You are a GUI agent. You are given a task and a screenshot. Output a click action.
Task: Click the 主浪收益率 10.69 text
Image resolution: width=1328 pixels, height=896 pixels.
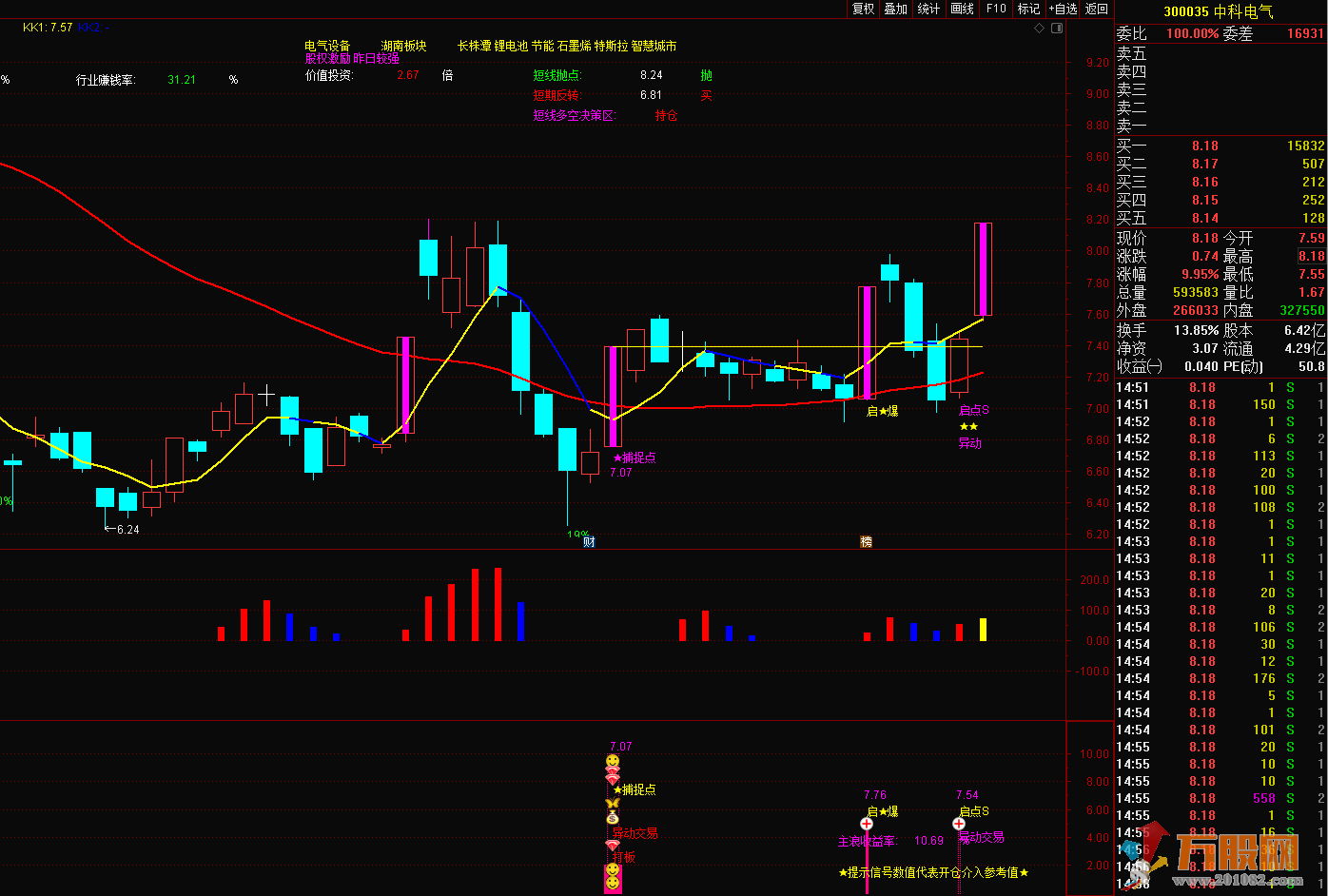[x=890, y=841]
